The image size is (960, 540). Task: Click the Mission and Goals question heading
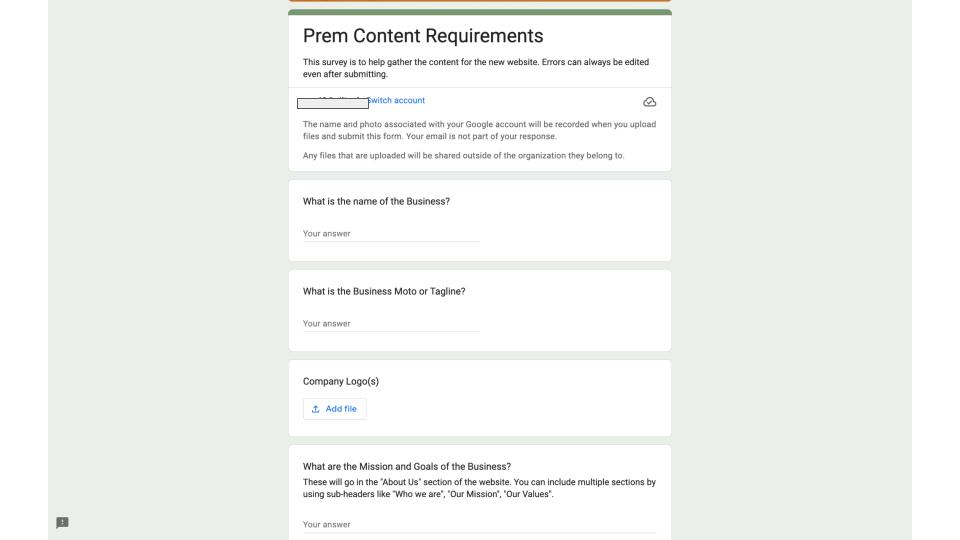(407, 467)
